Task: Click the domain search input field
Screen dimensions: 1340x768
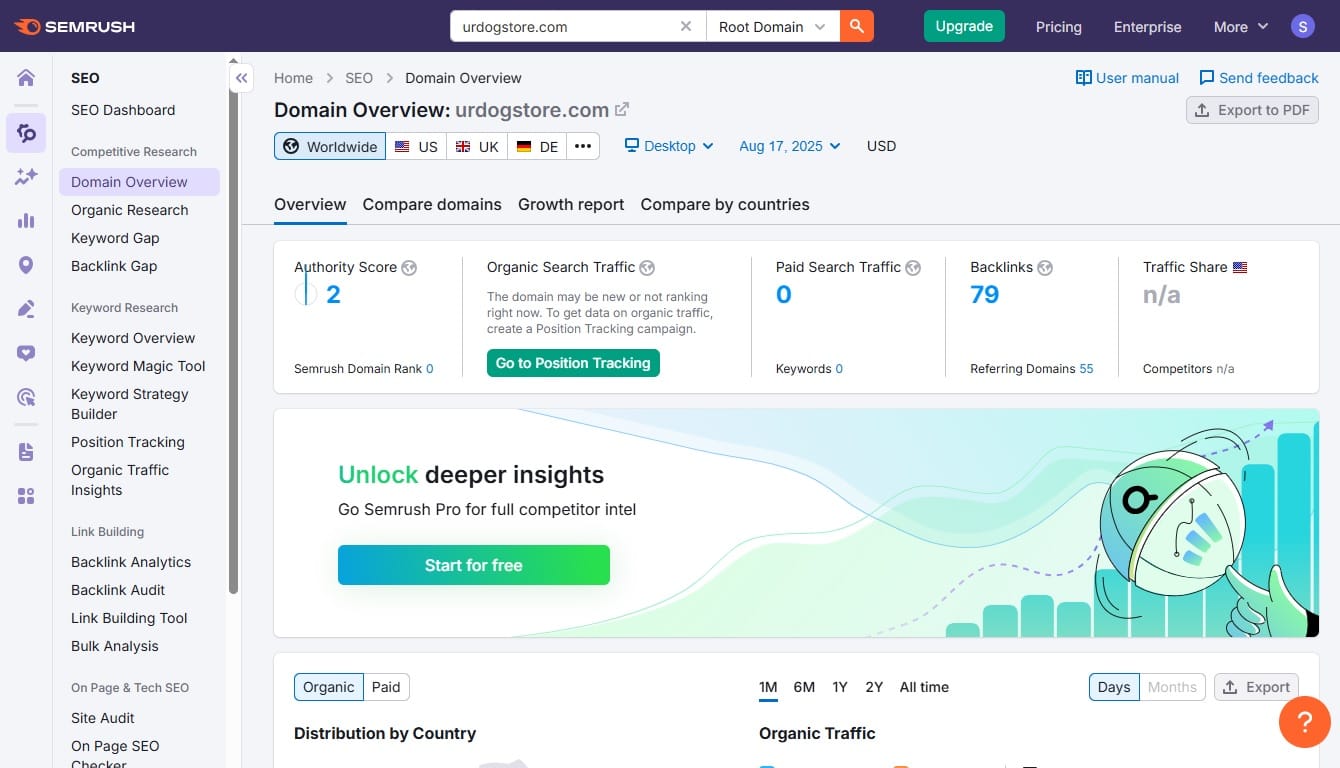Action: coord(565,27)
